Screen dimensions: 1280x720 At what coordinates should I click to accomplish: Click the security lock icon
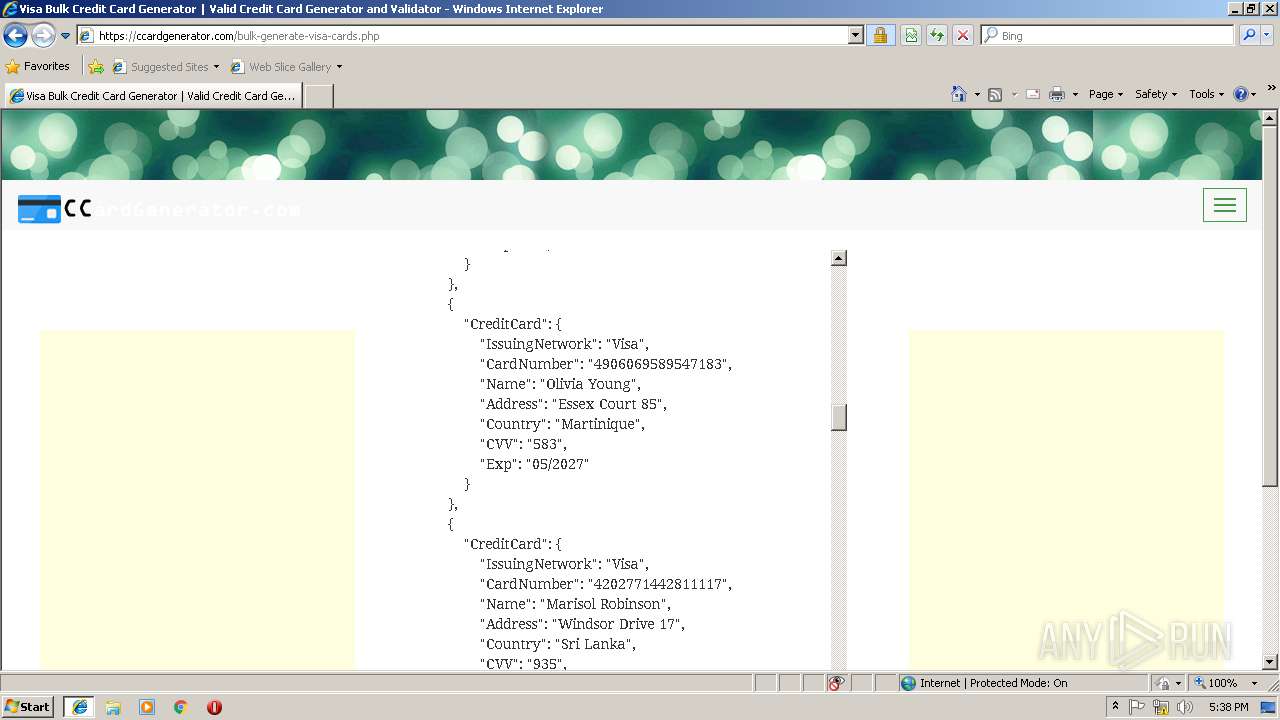880,36
